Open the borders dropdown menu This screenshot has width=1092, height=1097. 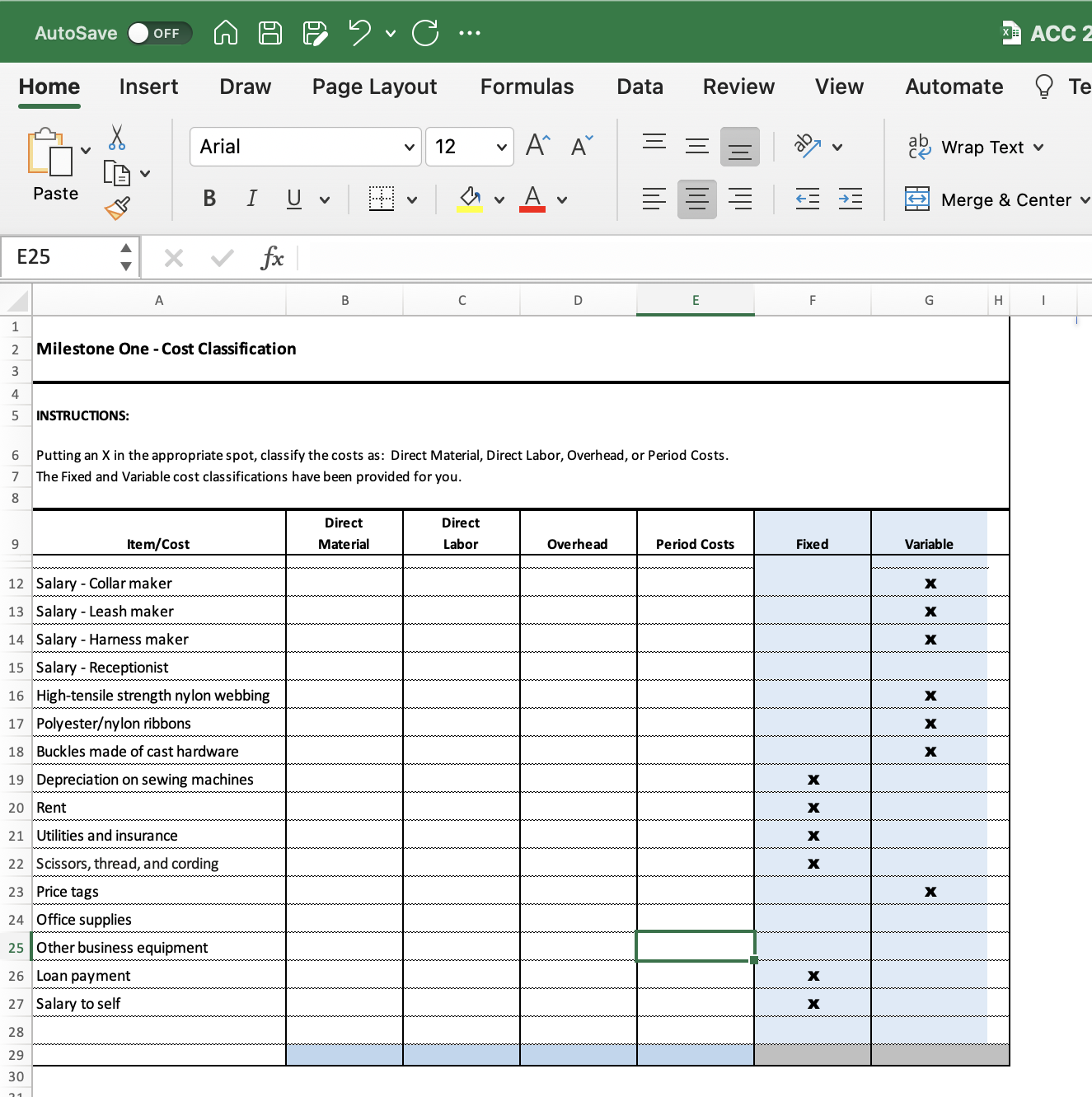point(412,199)
